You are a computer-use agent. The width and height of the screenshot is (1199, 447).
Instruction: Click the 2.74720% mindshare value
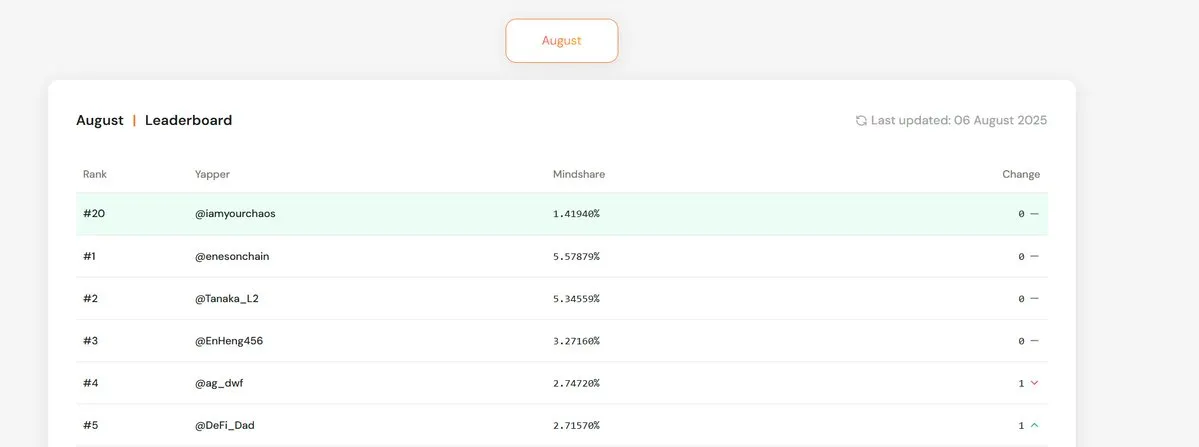click(x=577, y=384)
